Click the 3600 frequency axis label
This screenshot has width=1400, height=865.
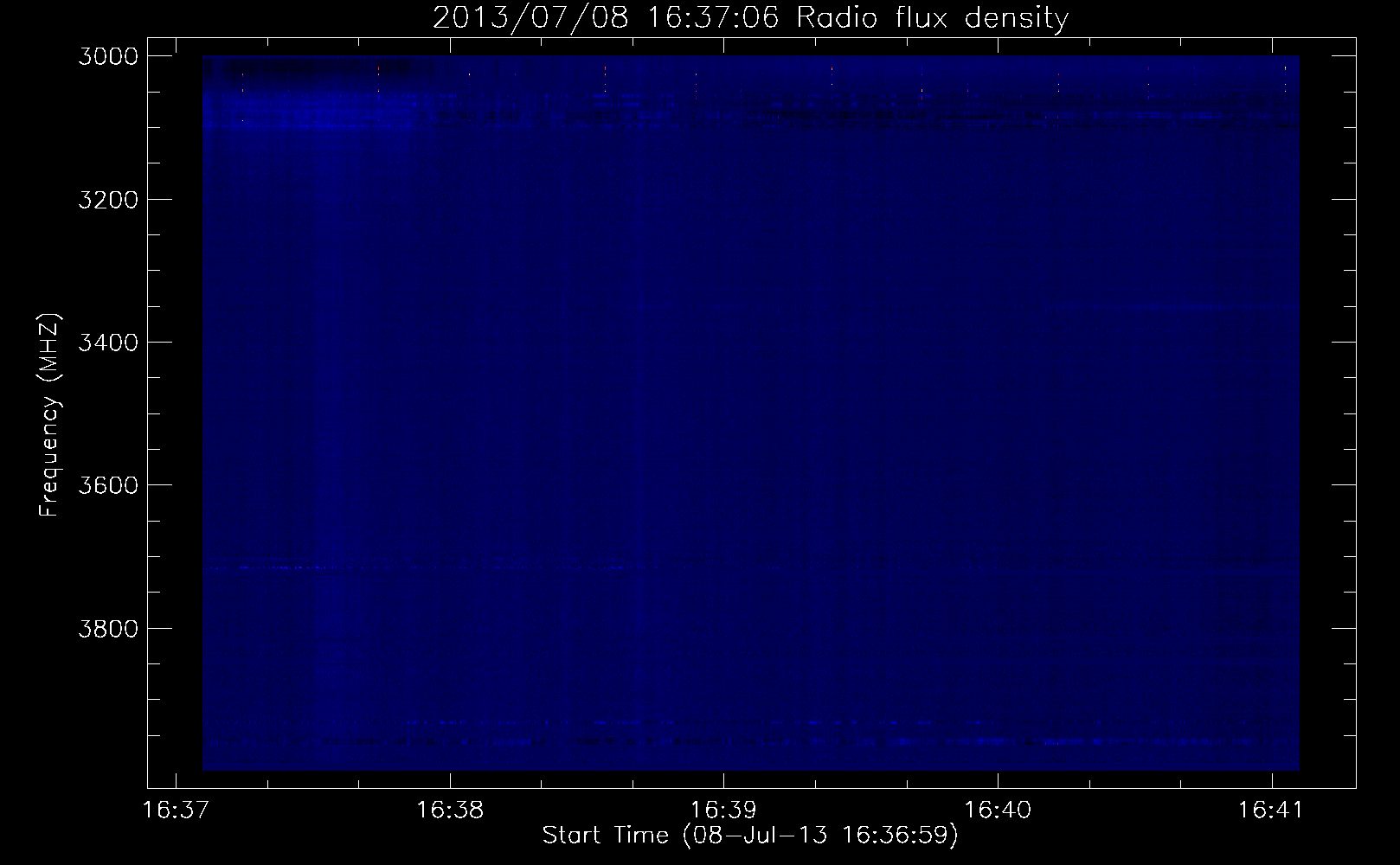coord(107,484)
